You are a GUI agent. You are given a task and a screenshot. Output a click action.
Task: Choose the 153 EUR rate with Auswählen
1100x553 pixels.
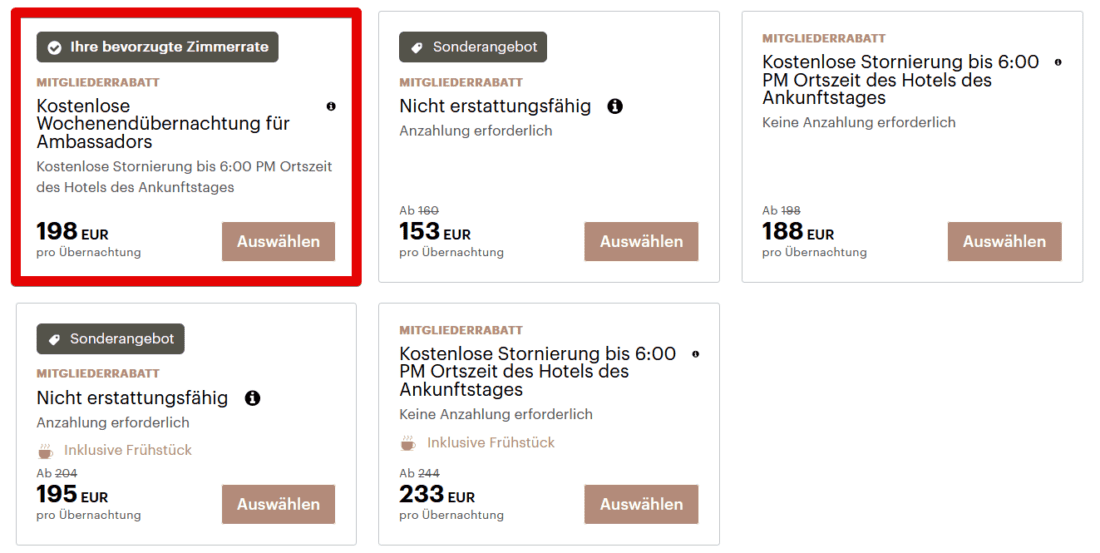pyautogui.click(x=641, y=242)
